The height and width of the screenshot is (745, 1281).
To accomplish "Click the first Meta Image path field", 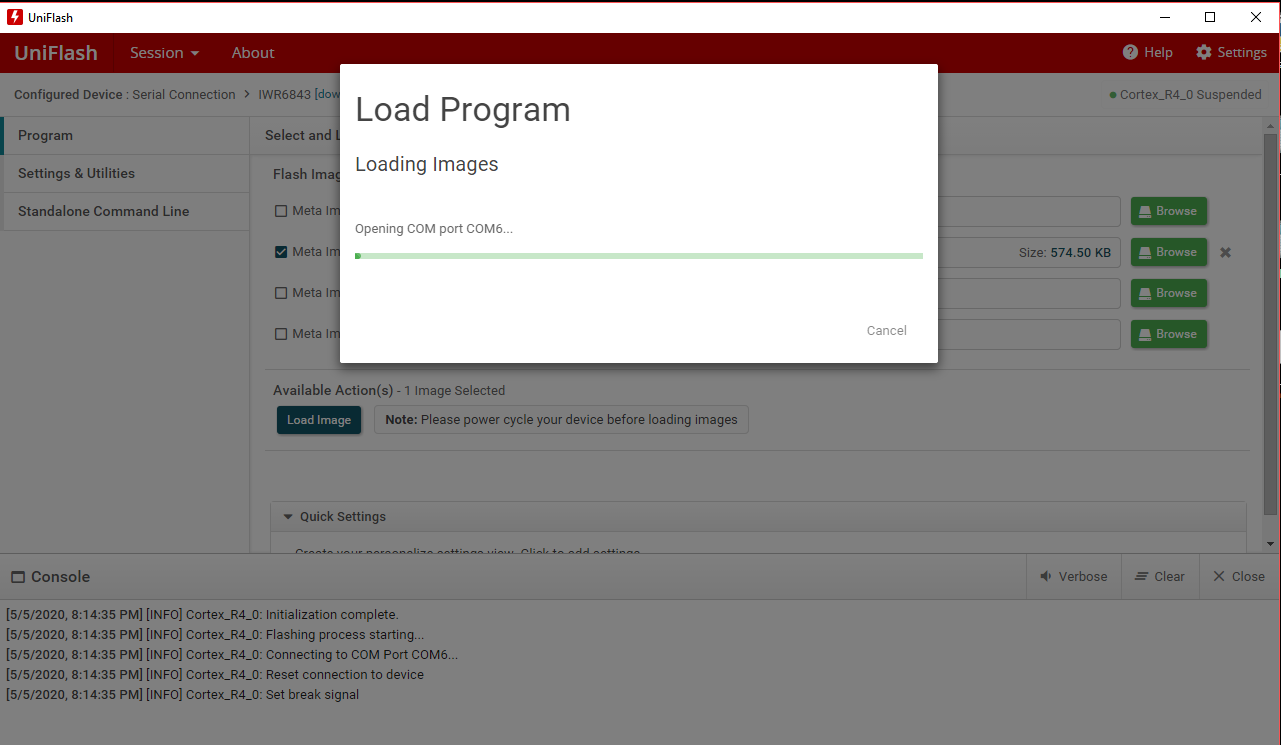I will pyautogui.click(x=1029, y=211).
